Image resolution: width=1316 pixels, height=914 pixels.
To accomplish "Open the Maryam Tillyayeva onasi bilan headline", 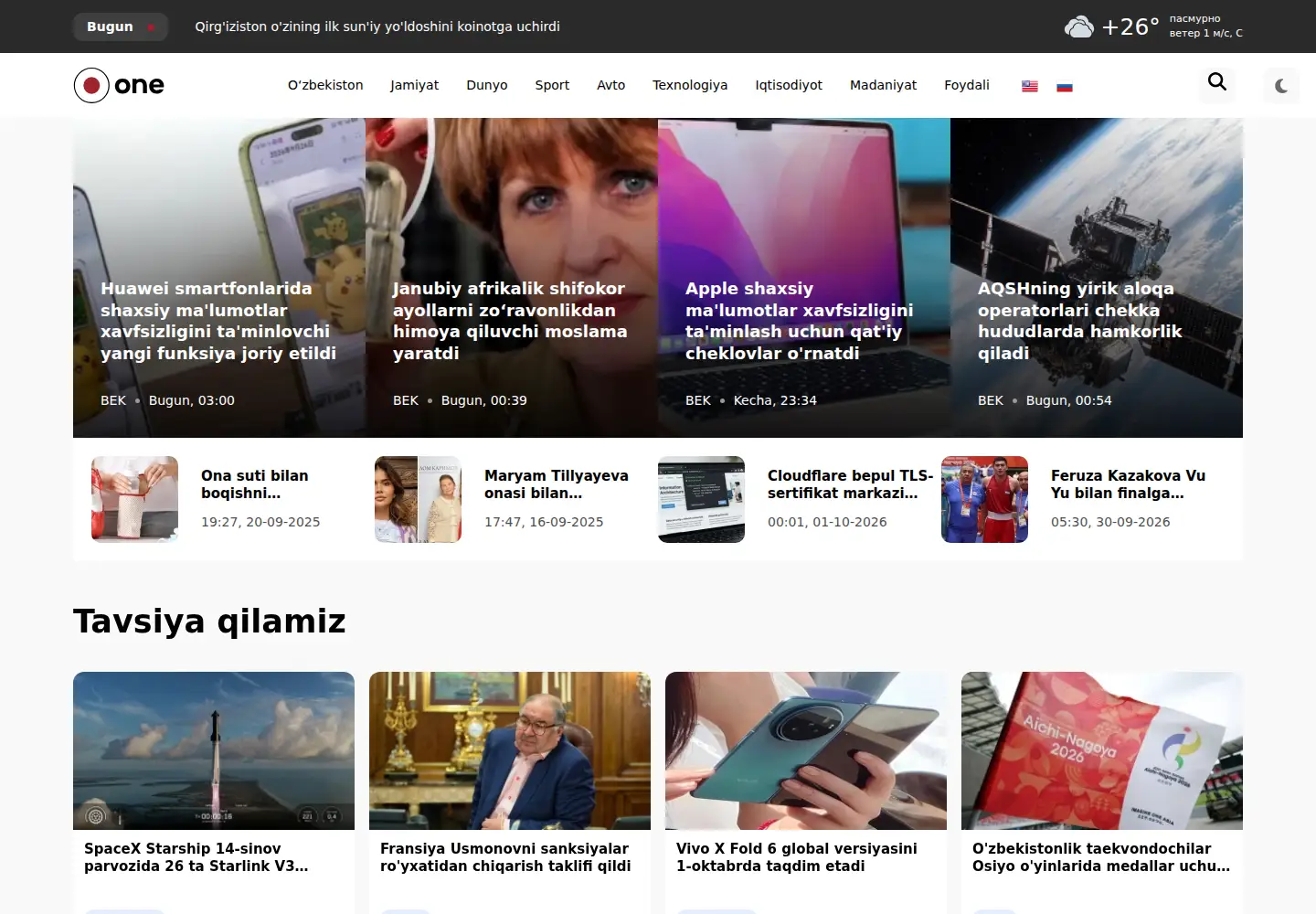I will click(557, 484).
